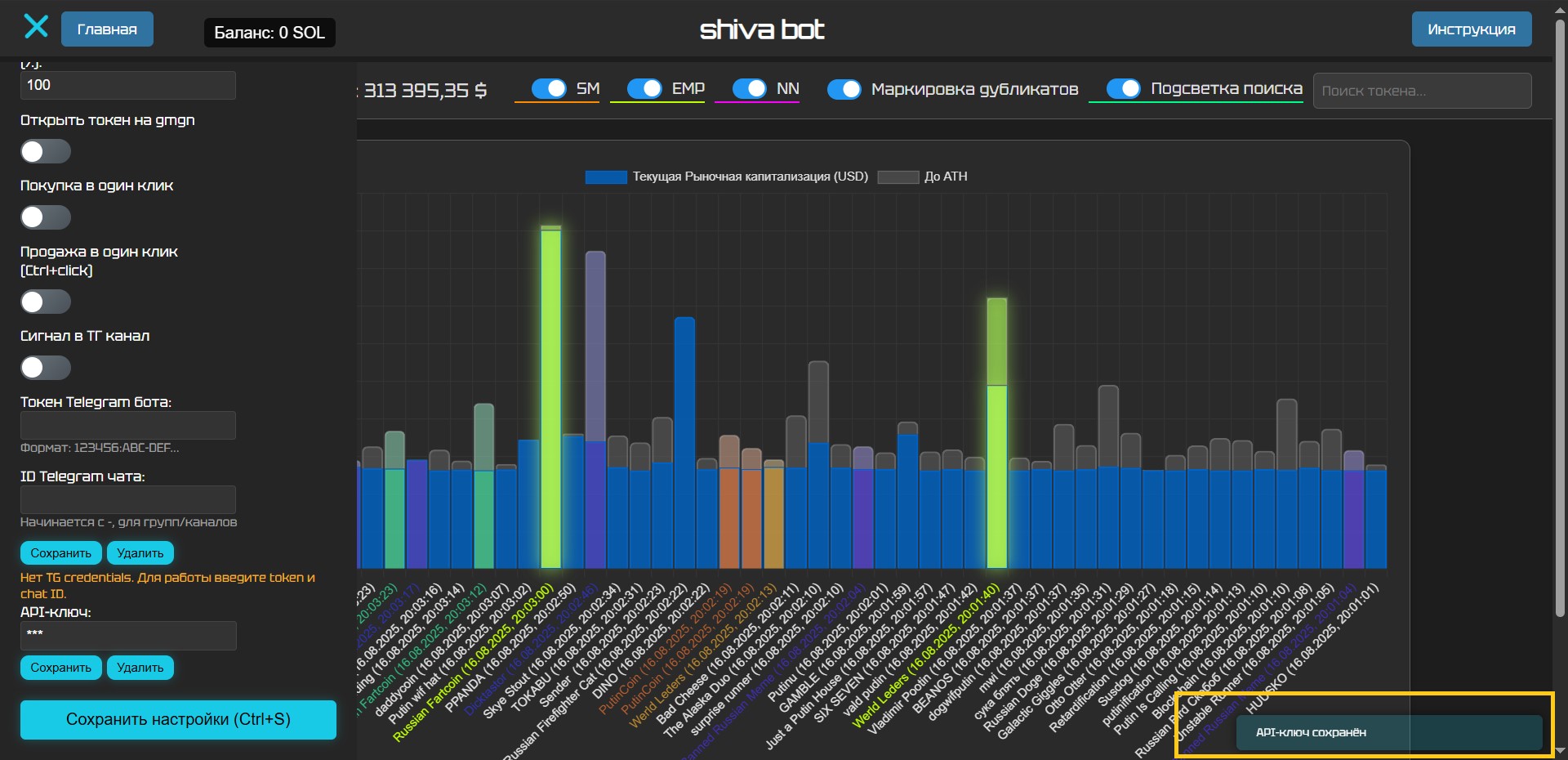
Task: Enable Сигнал в ТГ канал switch
Action: [46, 368]
